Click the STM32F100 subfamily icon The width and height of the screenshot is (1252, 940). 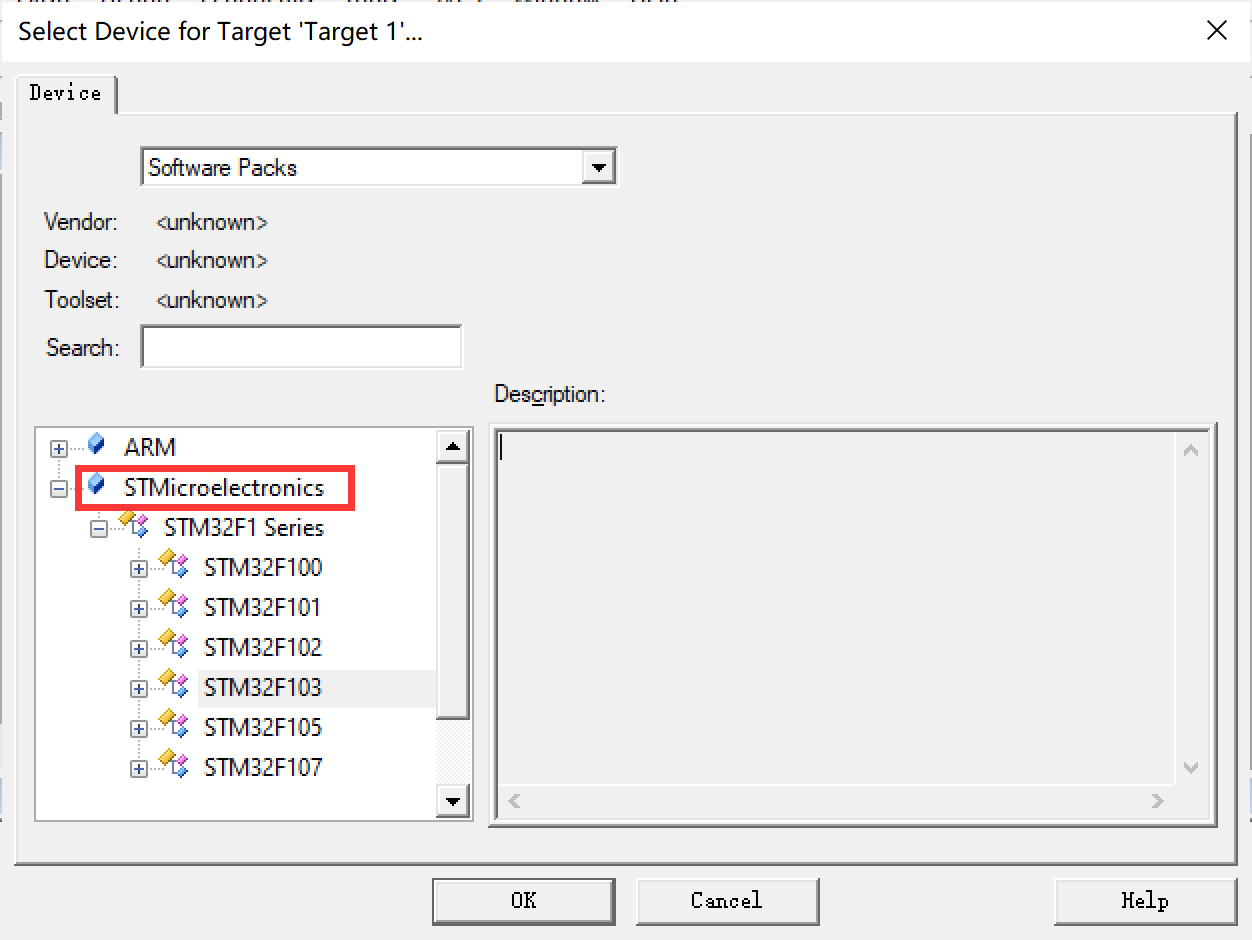[174, 565]
